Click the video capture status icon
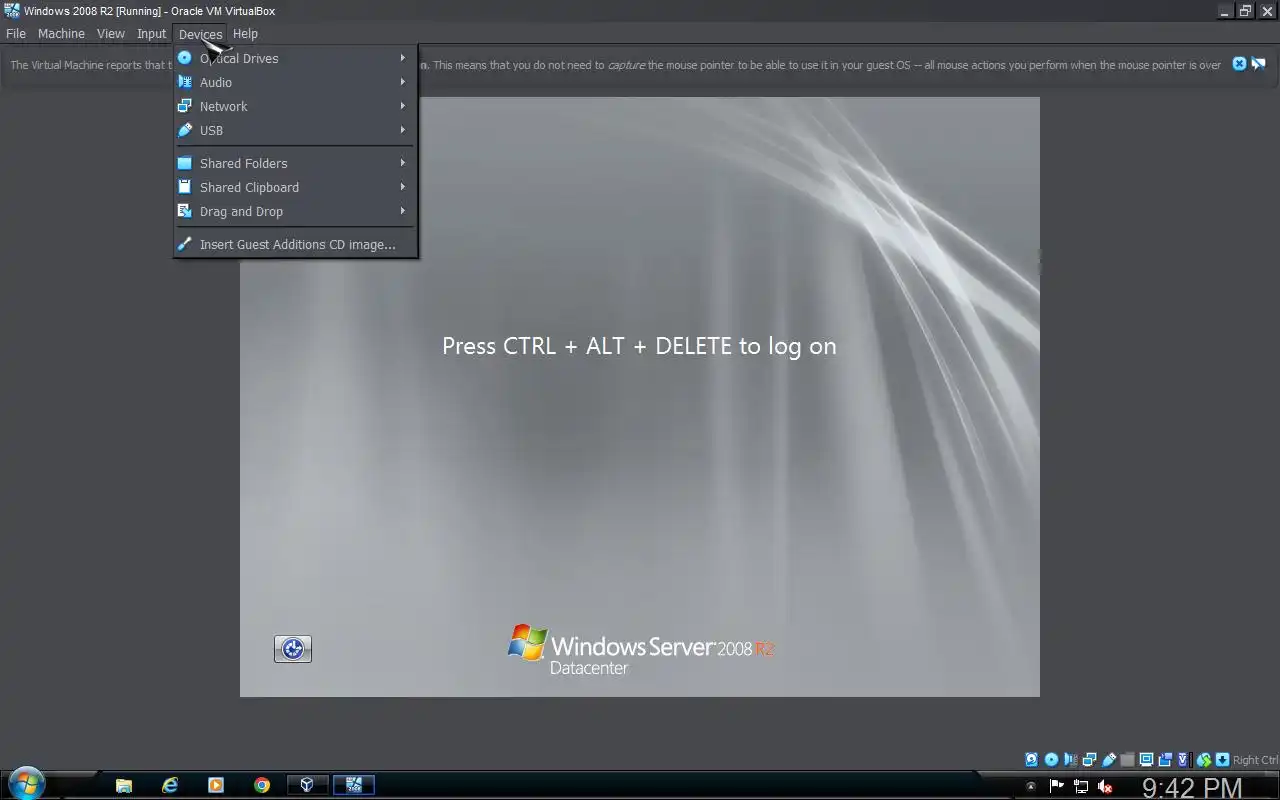This screenshot has height=800, width=1280. point(1165,760)
